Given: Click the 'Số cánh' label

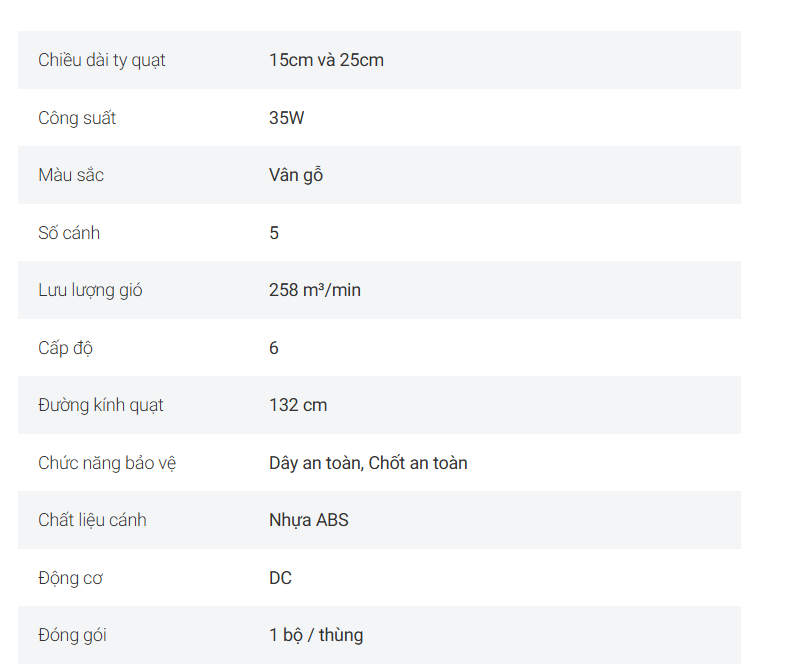Looking at the screenshot, I should point(69,233).
